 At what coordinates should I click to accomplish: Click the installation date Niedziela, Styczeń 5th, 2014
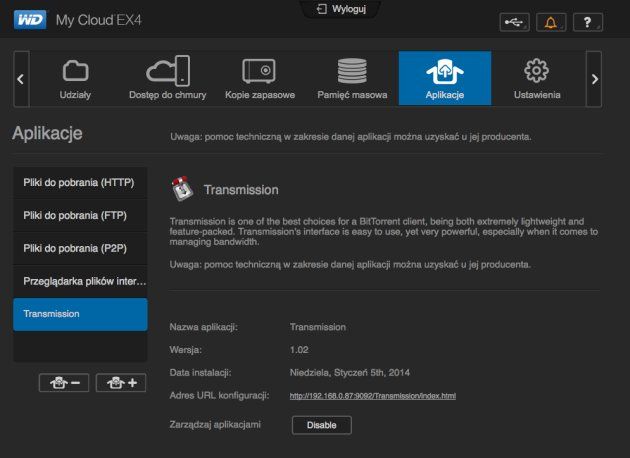pyautogui.click(x=350, y=373)
